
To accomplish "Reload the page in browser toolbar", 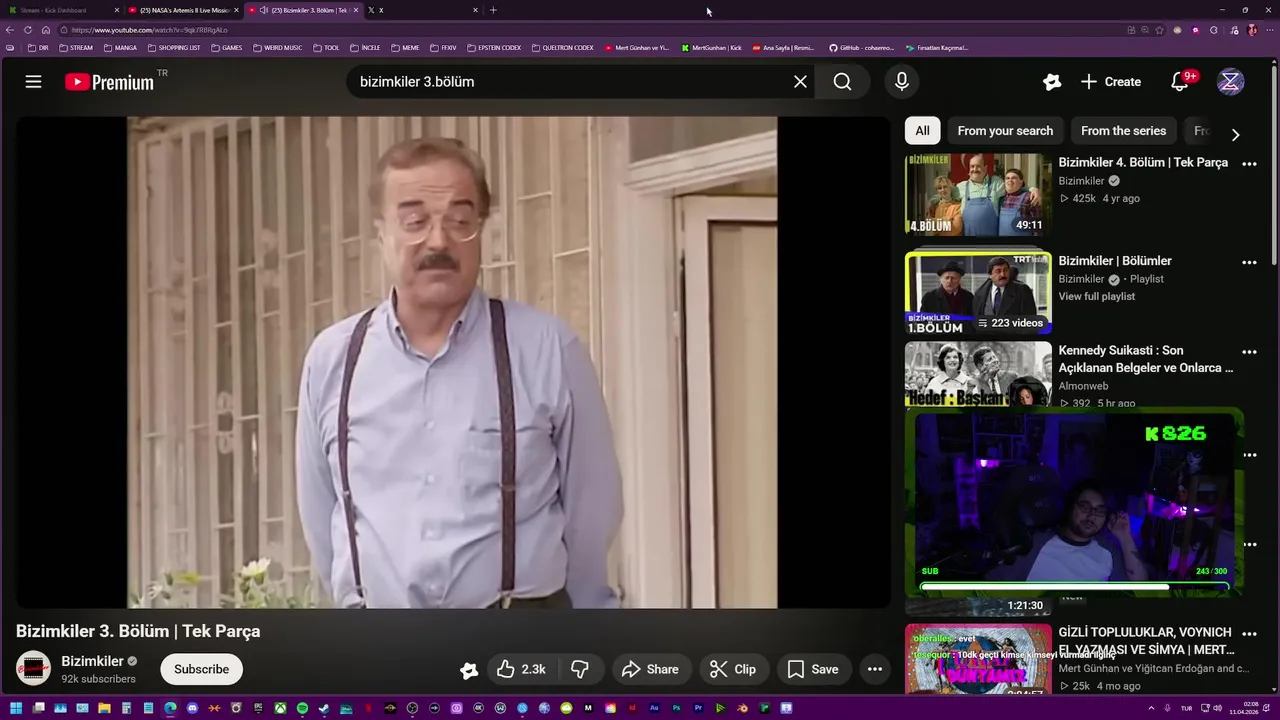I will [28, 30].
